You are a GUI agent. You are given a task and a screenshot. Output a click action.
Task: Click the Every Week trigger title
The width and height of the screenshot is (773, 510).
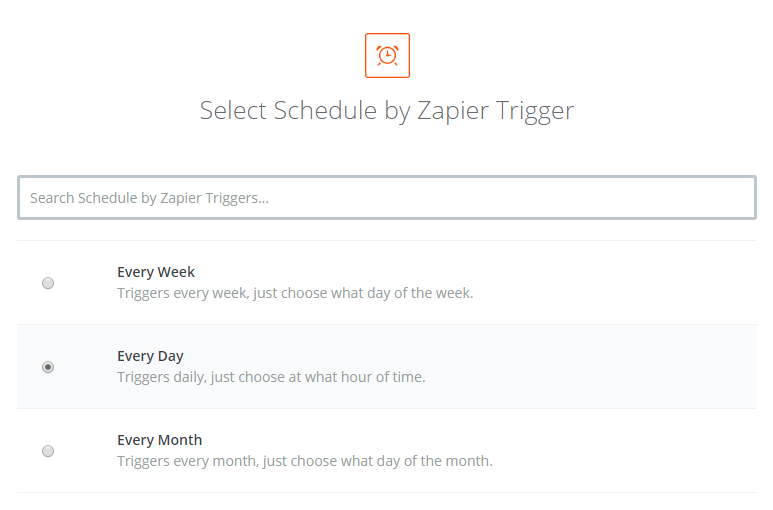(156, 272)
